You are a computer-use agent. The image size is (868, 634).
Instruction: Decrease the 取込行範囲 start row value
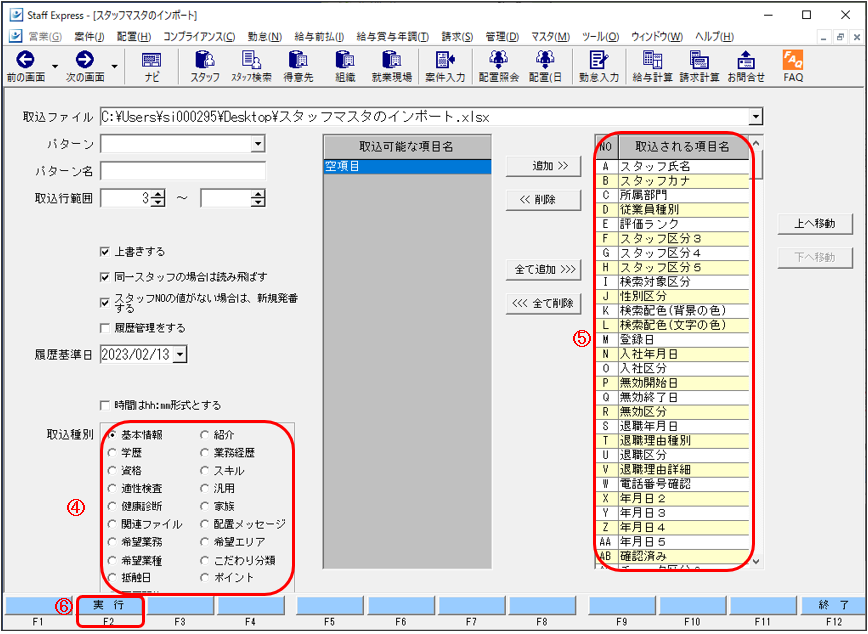pyautogui.click(x=159, y=203)
